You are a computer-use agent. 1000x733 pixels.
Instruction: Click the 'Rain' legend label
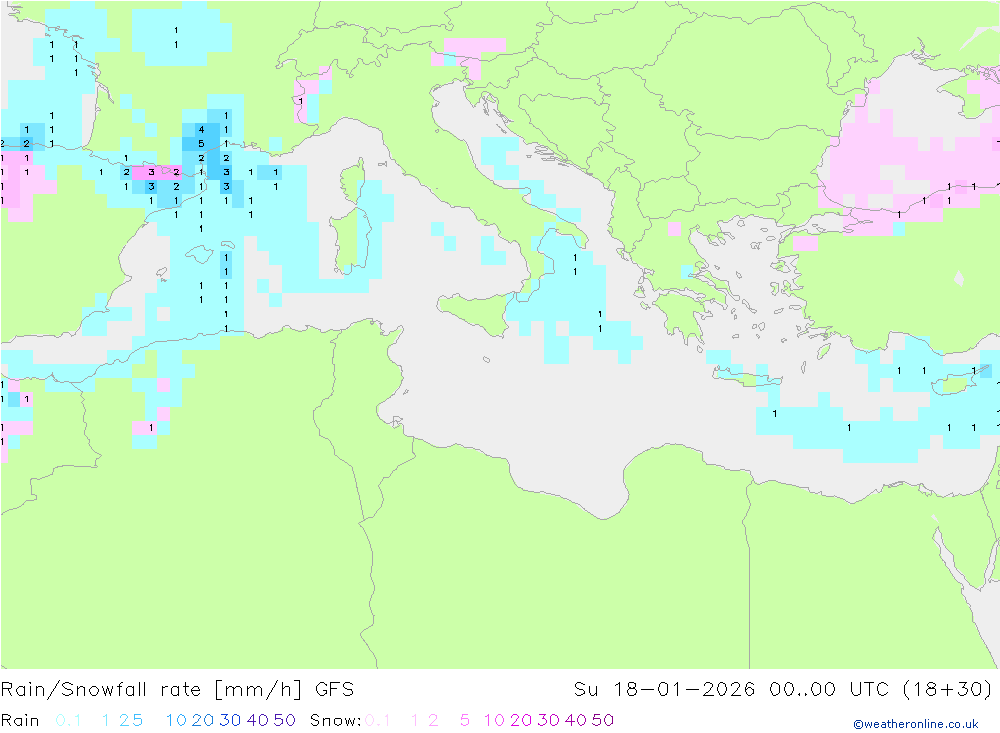[x=20, y=720]
